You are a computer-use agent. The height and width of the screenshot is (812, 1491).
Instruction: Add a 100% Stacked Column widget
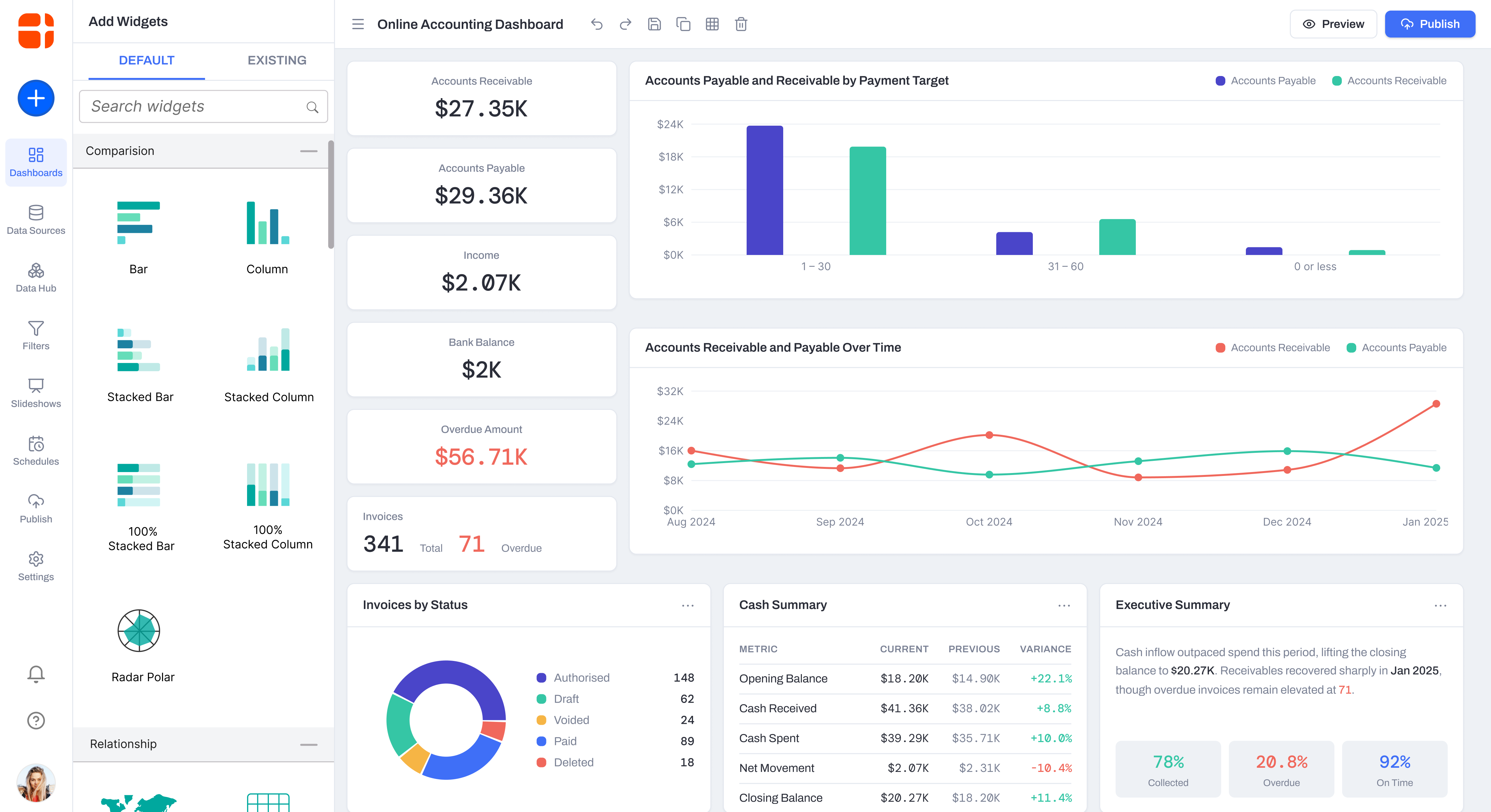(268, 507)
